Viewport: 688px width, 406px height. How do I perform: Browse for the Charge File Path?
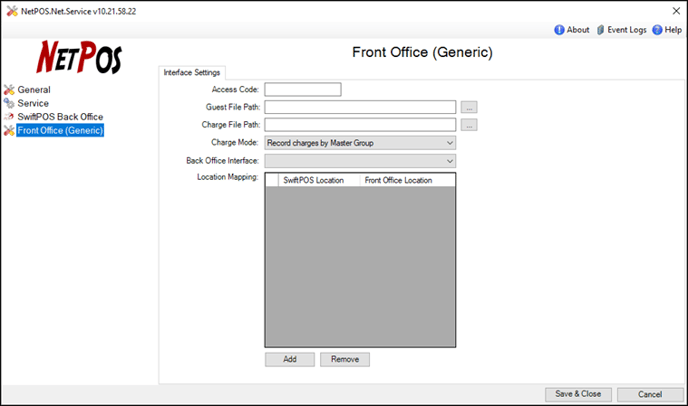tap(469, 125)
